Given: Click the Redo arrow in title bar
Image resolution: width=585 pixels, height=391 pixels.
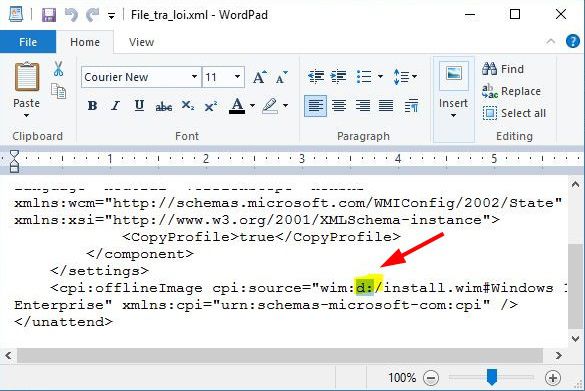Looking at the screenshot, I should (x=92, y=15).
